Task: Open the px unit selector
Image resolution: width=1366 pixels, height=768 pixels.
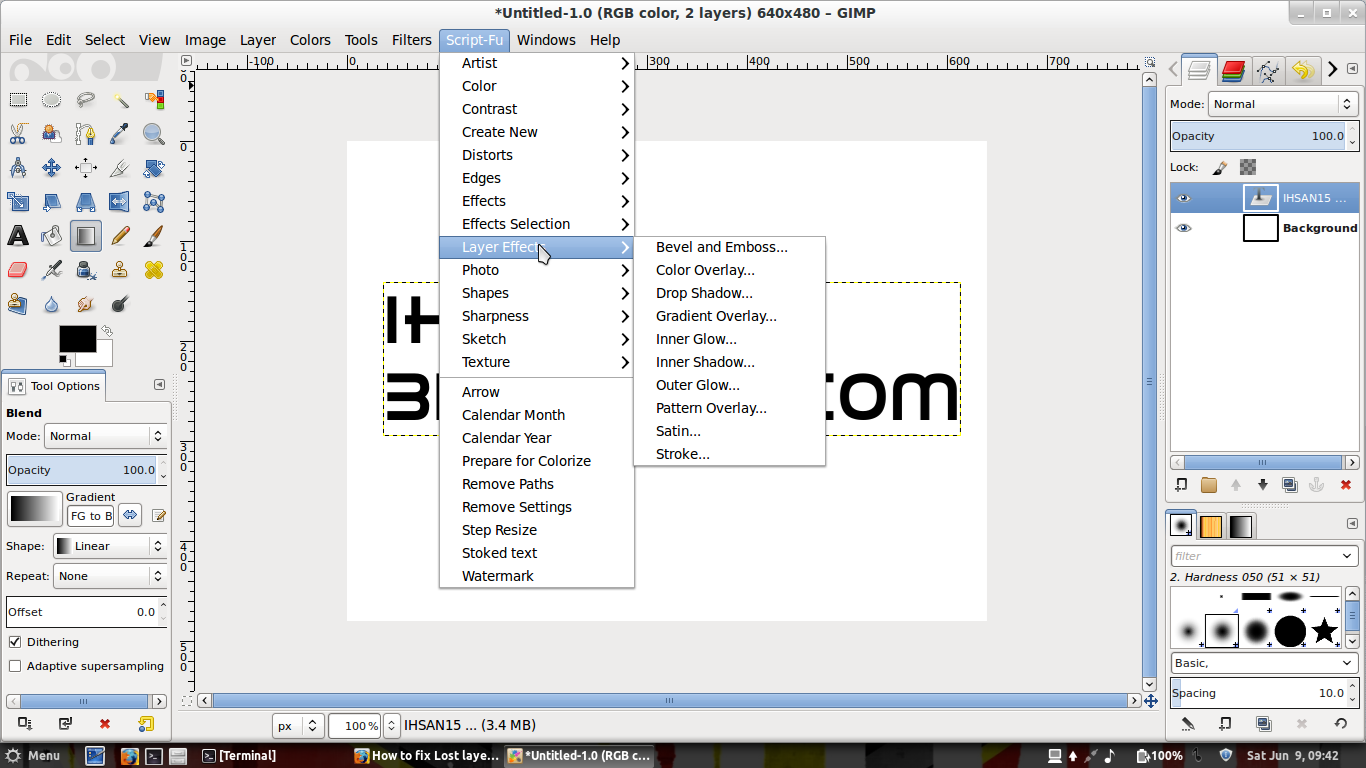Action: [x=298, y=726]
